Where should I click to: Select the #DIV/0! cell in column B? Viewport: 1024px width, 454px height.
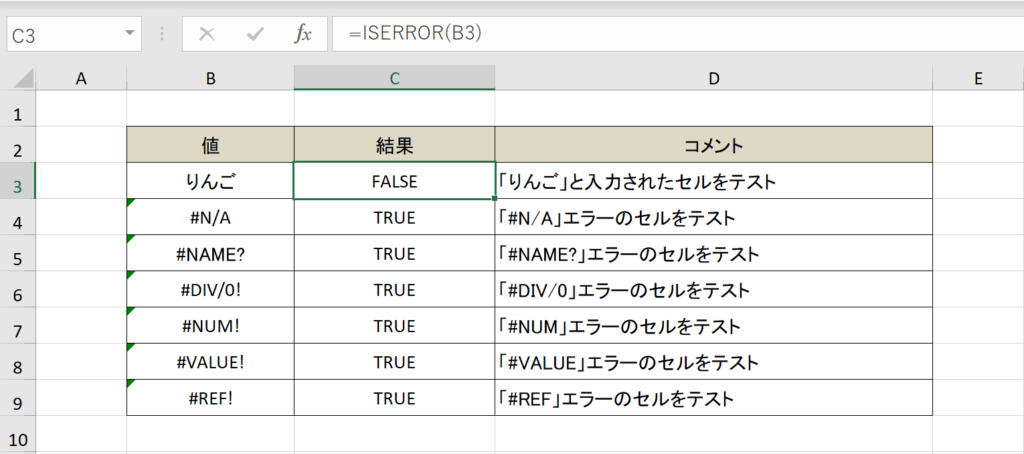[210, 289]
